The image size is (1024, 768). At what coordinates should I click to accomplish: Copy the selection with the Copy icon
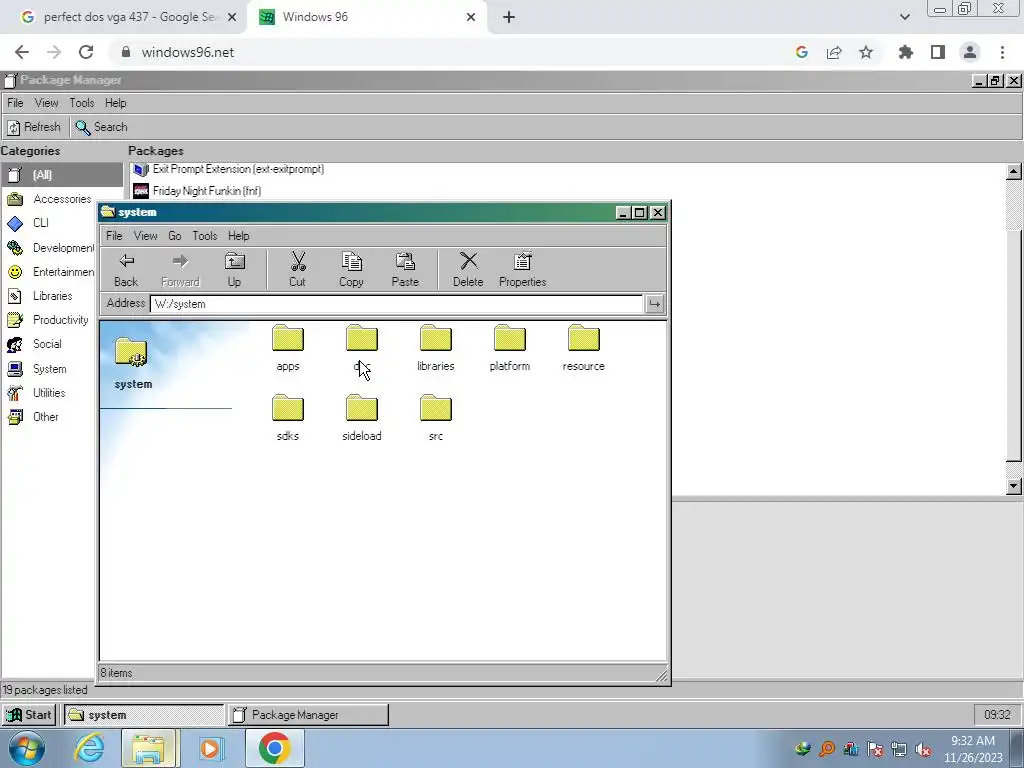point(351,270)
